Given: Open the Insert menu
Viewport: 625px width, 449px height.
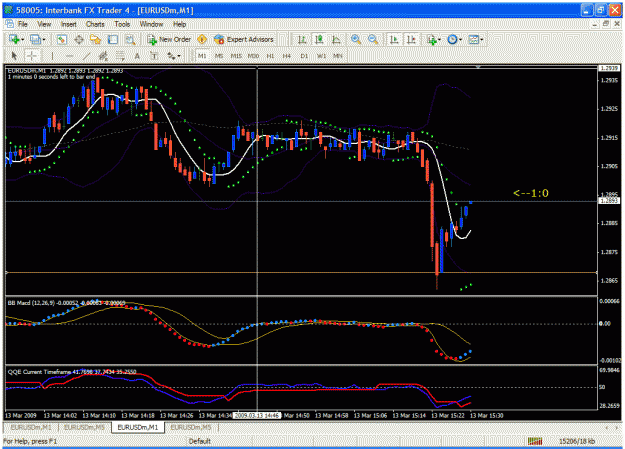Looking at the screenshot, I should click(x=69, y=24).
